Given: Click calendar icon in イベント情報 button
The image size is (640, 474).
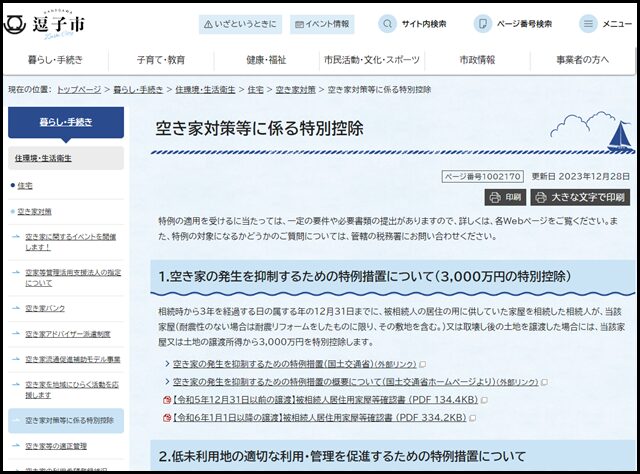Looking at the screenshot, I should click(299, 24).
